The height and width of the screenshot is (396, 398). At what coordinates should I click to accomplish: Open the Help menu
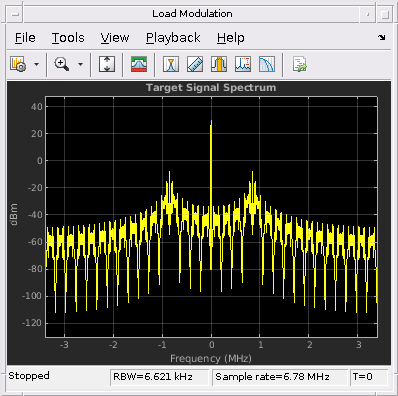pyautogui.click(x=231, y=38)
